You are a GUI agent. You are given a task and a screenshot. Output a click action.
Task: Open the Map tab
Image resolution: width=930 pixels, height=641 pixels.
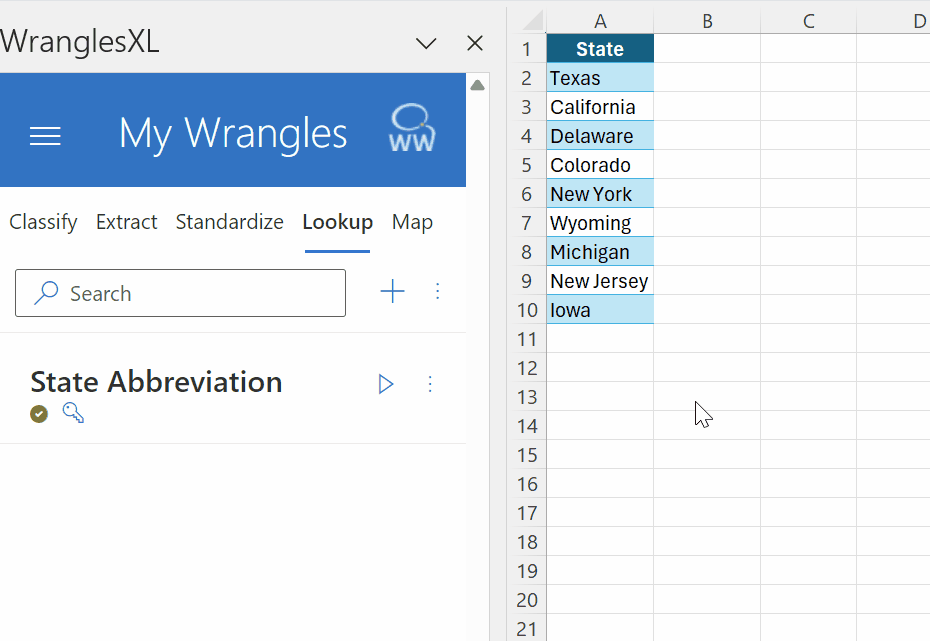click(x=412, y=222)
